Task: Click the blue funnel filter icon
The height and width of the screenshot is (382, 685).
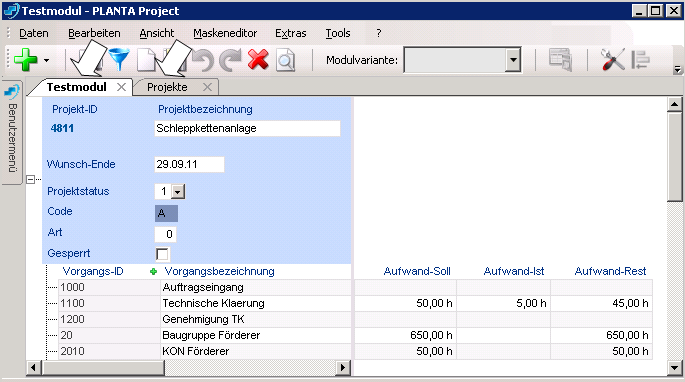Action: [119, 59]
